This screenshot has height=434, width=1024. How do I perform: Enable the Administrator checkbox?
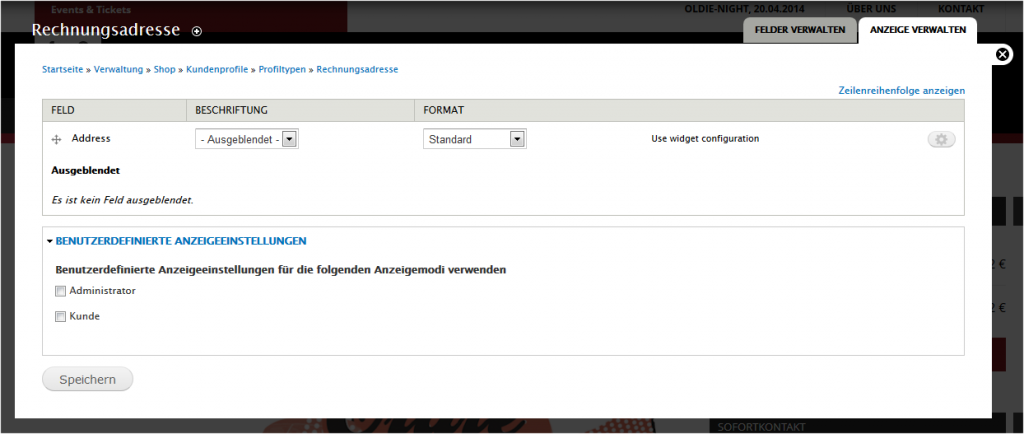(60, 291)
